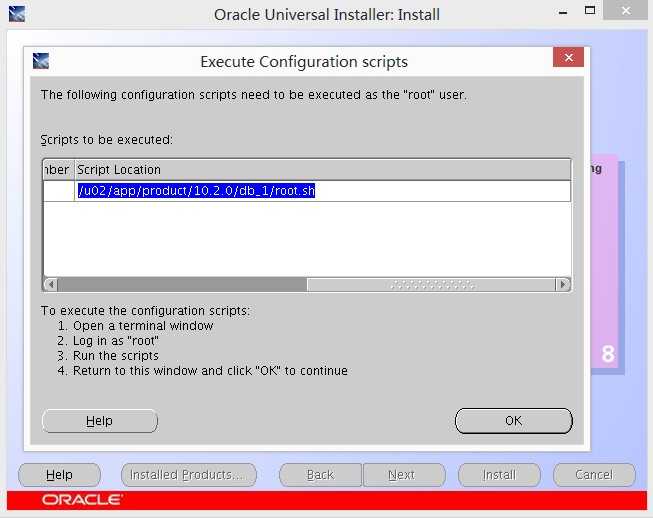
Task: Maximize the Oracle Universal Installer window
Action: pos(590,10)
